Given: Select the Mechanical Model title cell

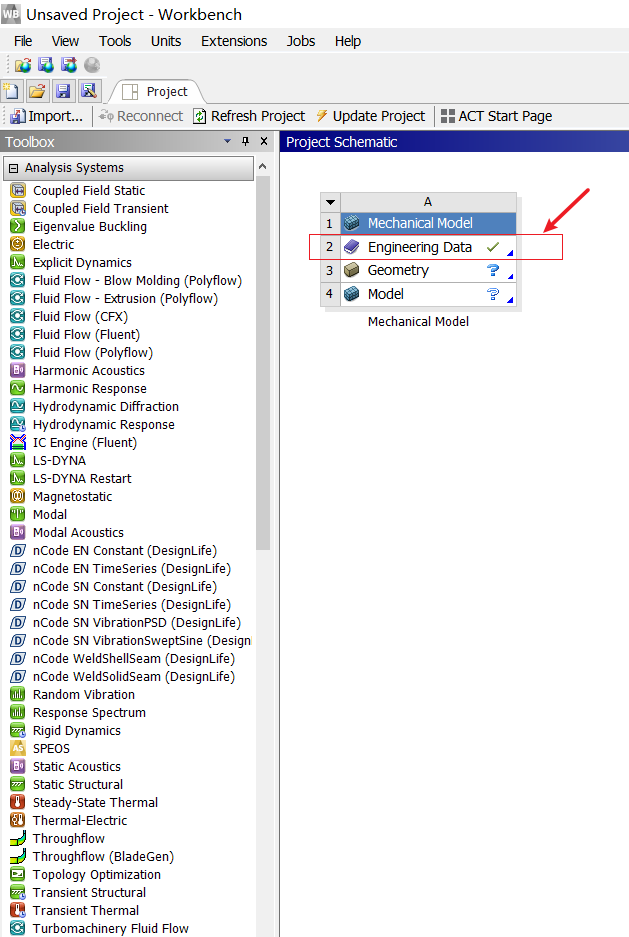Looking at the screenshot, I should (x=428, y=223).
